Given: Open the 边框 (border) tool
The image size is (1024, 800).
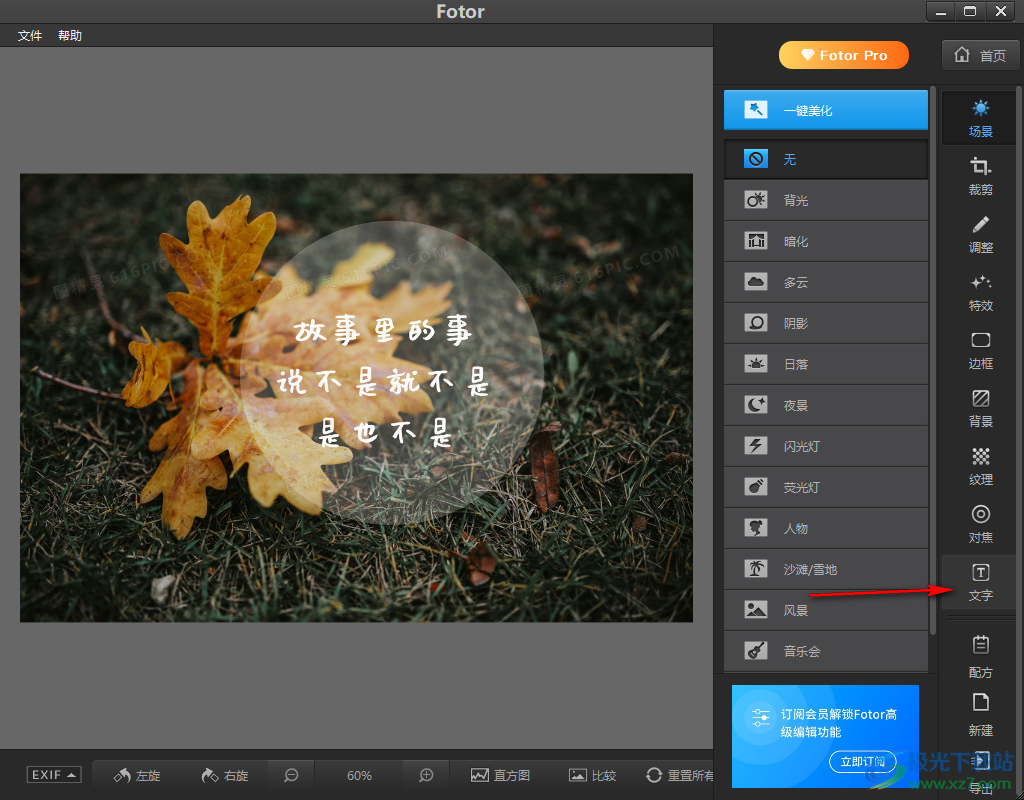Looking at the screenshot, I should [x=980, y=350].
